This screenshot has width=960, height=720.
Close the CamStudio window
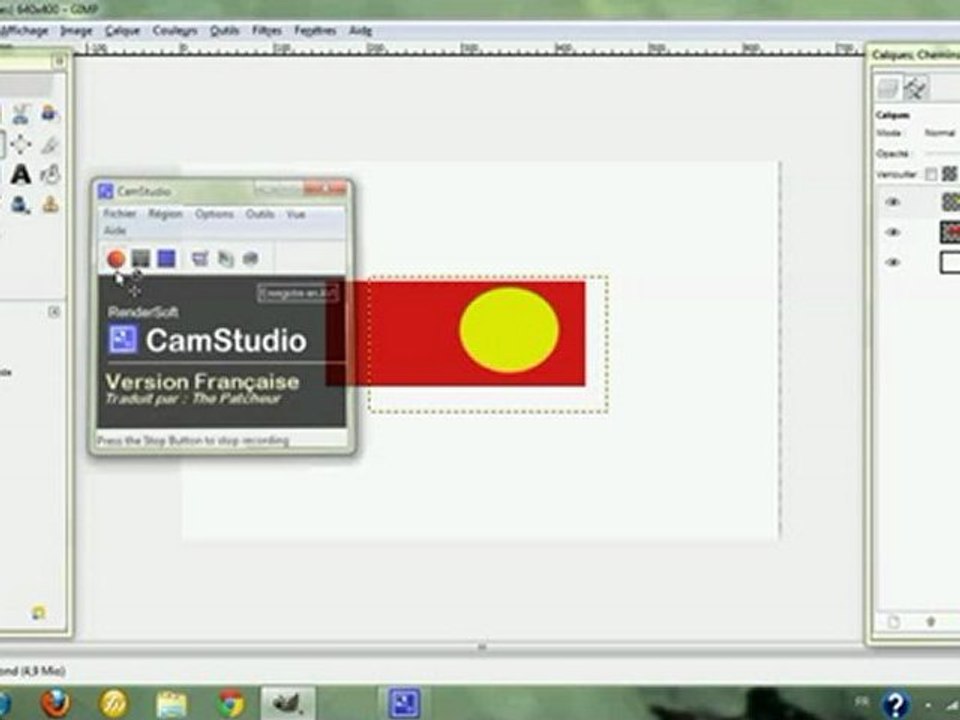[x=326, y=189]
